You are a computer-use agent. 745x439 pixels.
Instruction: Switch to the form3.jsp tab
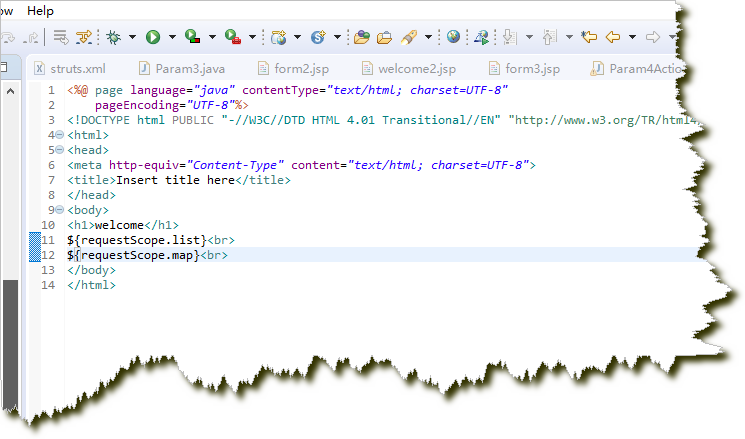tap(525, 68)
